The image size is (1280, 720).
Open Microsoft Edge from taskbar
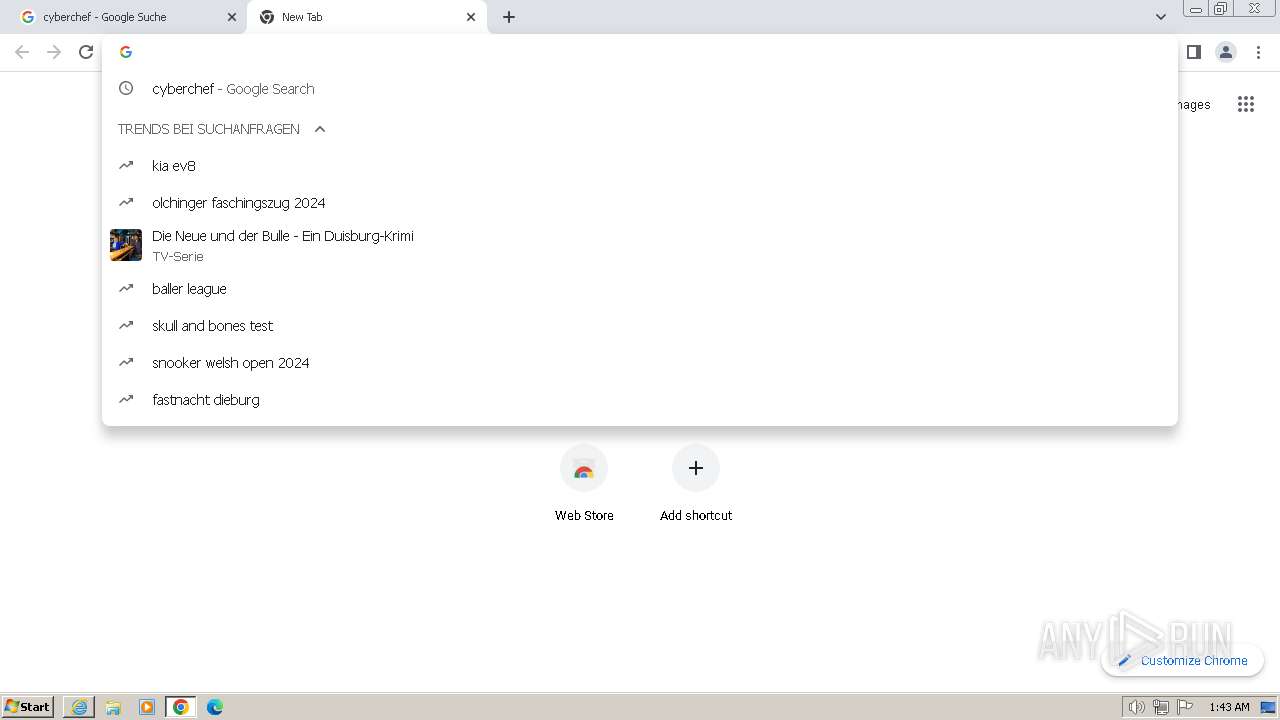(215, 707)
